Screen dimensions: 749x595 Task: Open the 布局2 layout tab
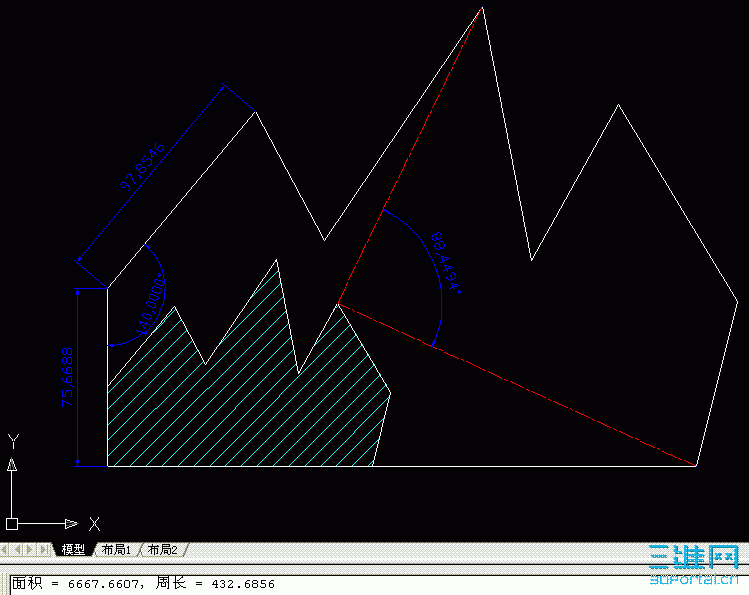162,550
